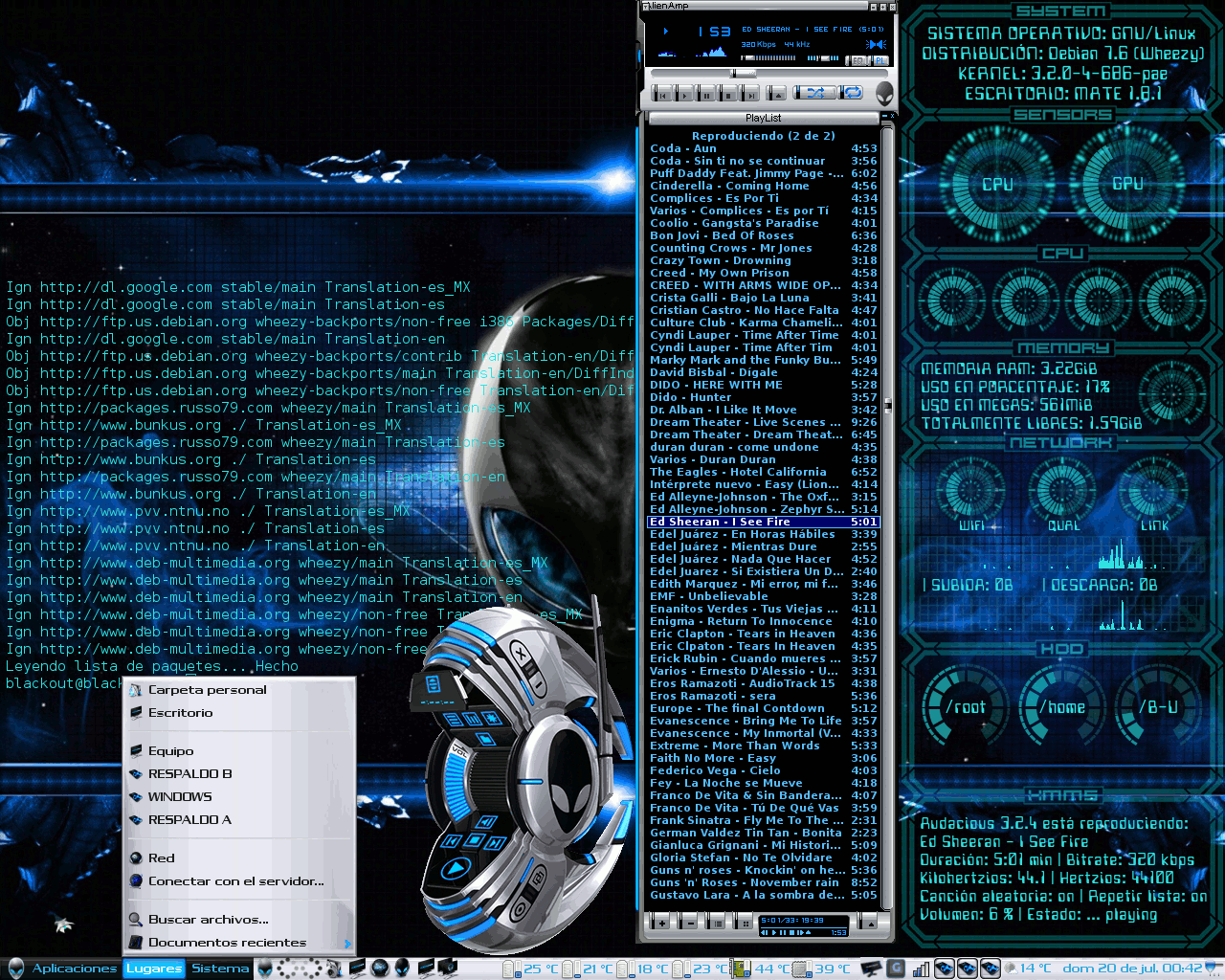Click the 44 °C sensor applet
Viewport: 1225px width, 980px height.
coord(762,969)
